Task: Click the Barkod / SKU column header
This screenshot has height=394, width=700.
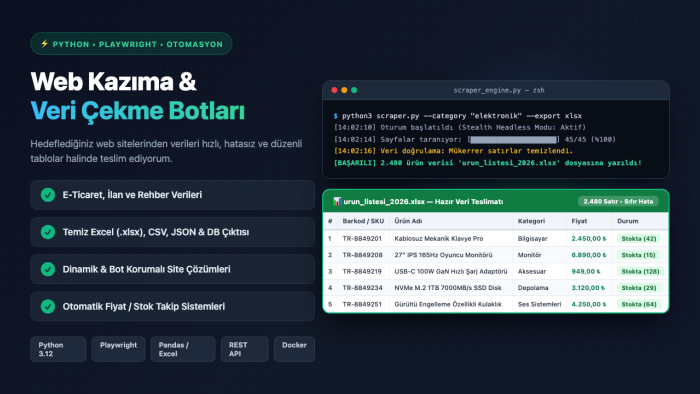Action: click(x=363, y=221)
